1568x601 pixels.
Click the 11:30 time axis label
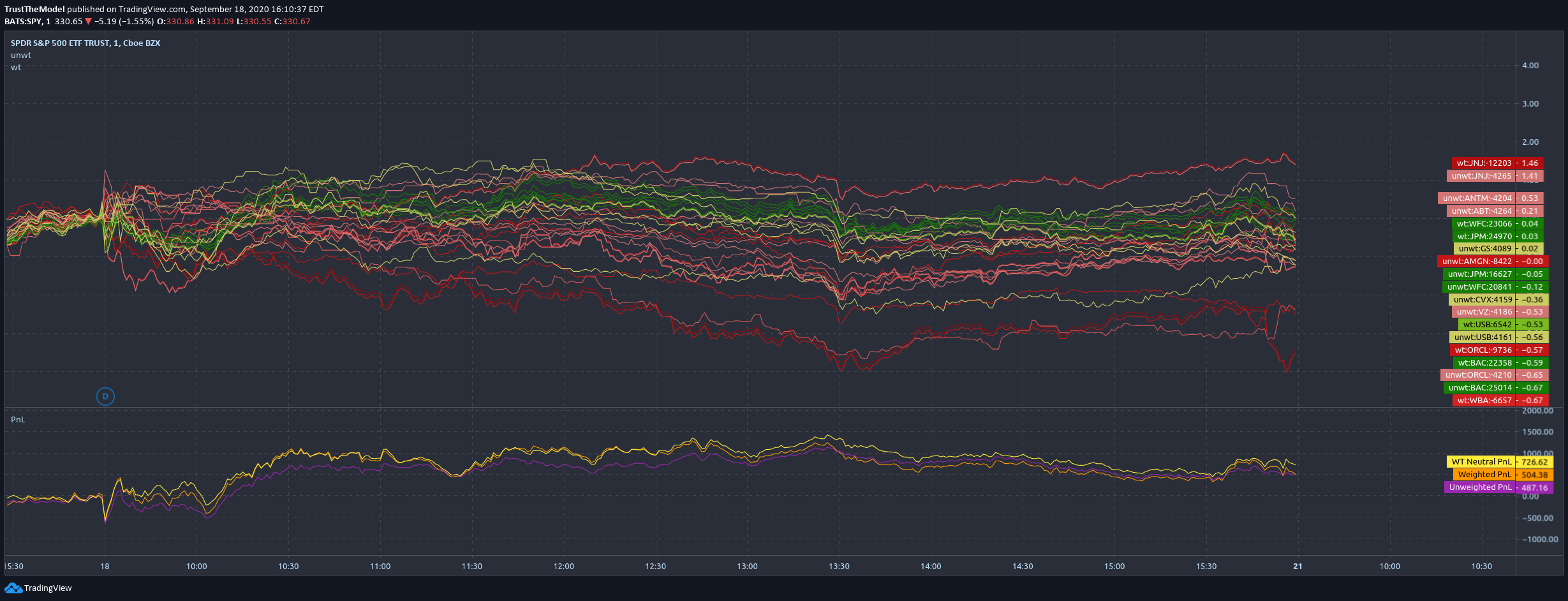point(472,566)
